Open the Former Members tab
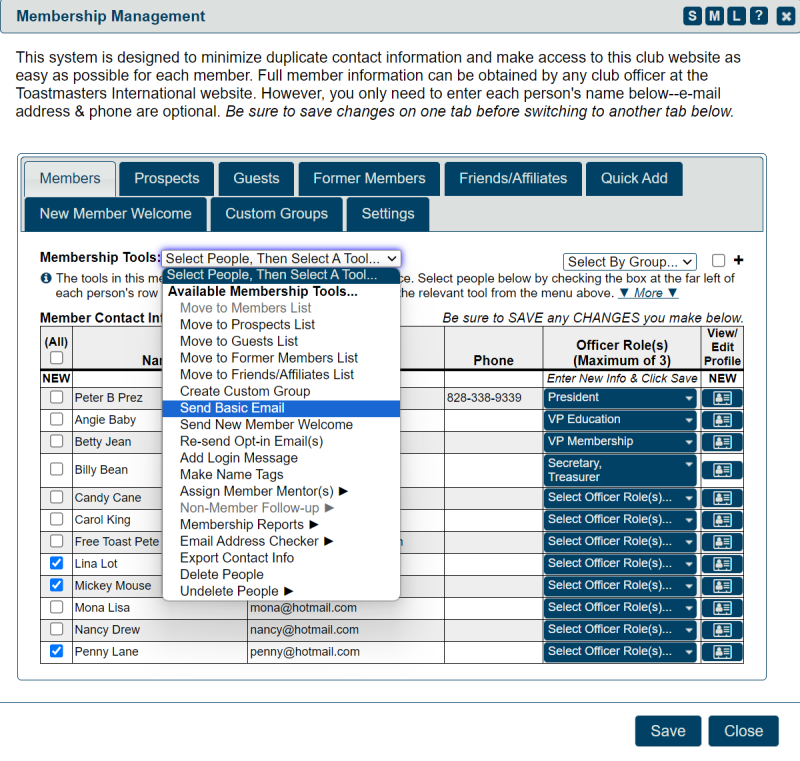The height and width of the screenshot is (761, 800). 369,179
